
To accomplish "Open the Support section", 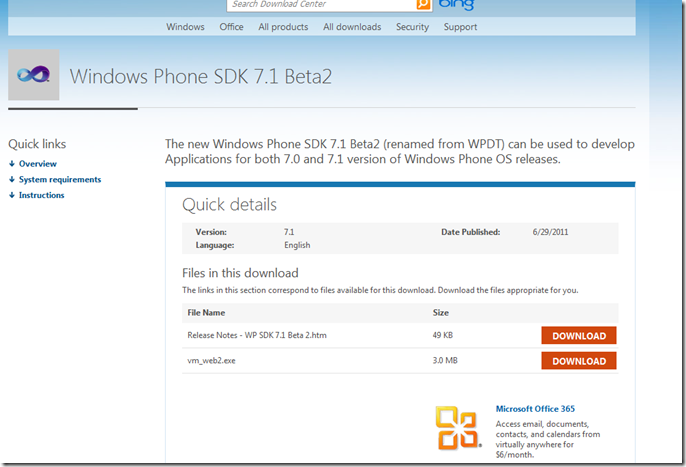I will point(460,27).
